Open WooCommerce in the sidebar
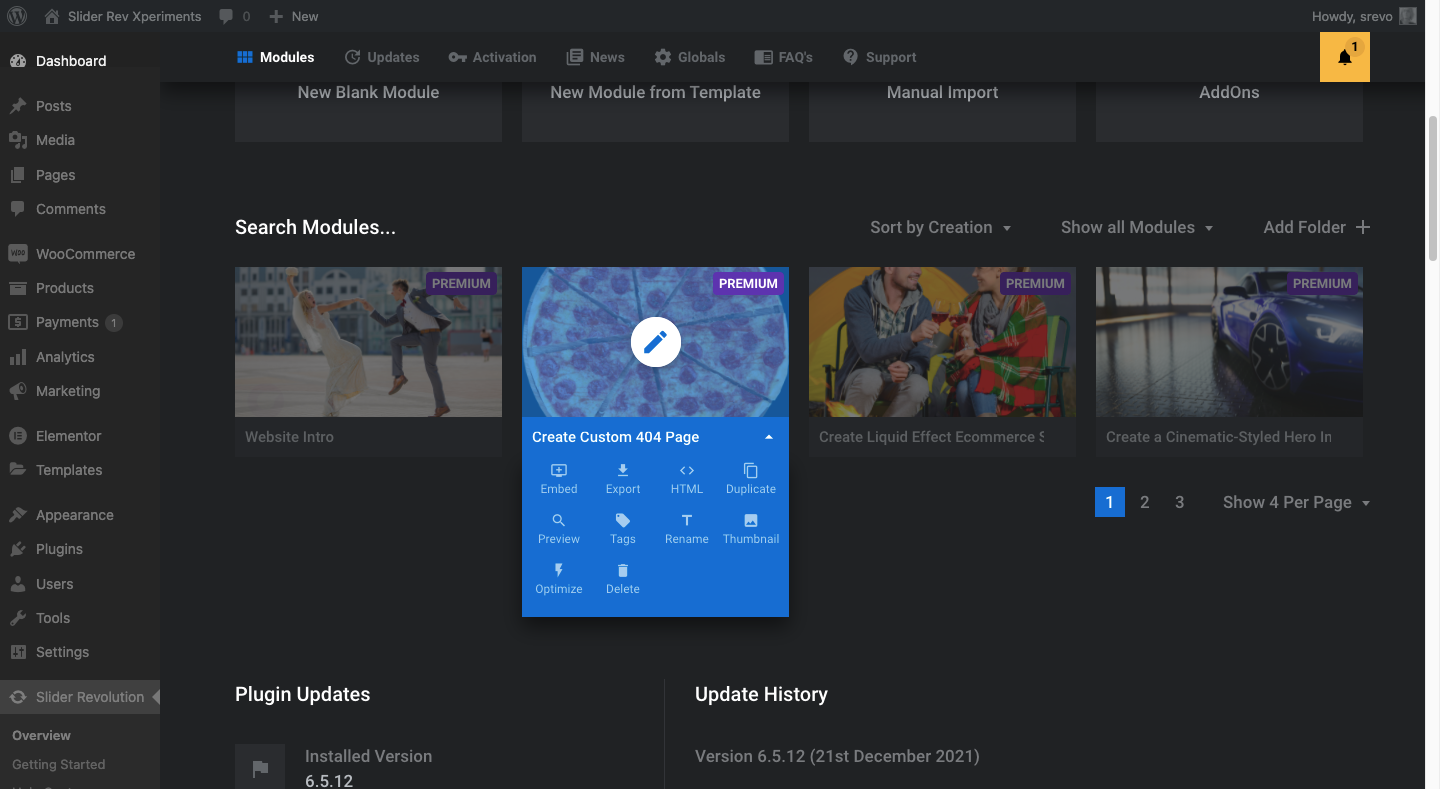This screenshot has width=1440, height=789. [80, 254]
